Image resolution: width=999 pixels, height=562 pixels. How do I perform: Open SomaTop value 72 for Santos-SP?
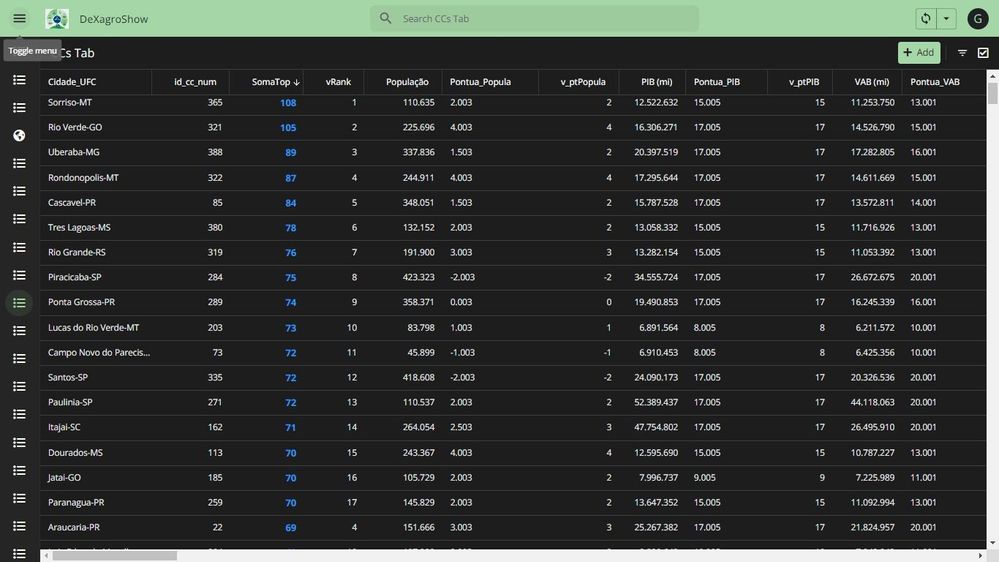(x=291, y=377)
